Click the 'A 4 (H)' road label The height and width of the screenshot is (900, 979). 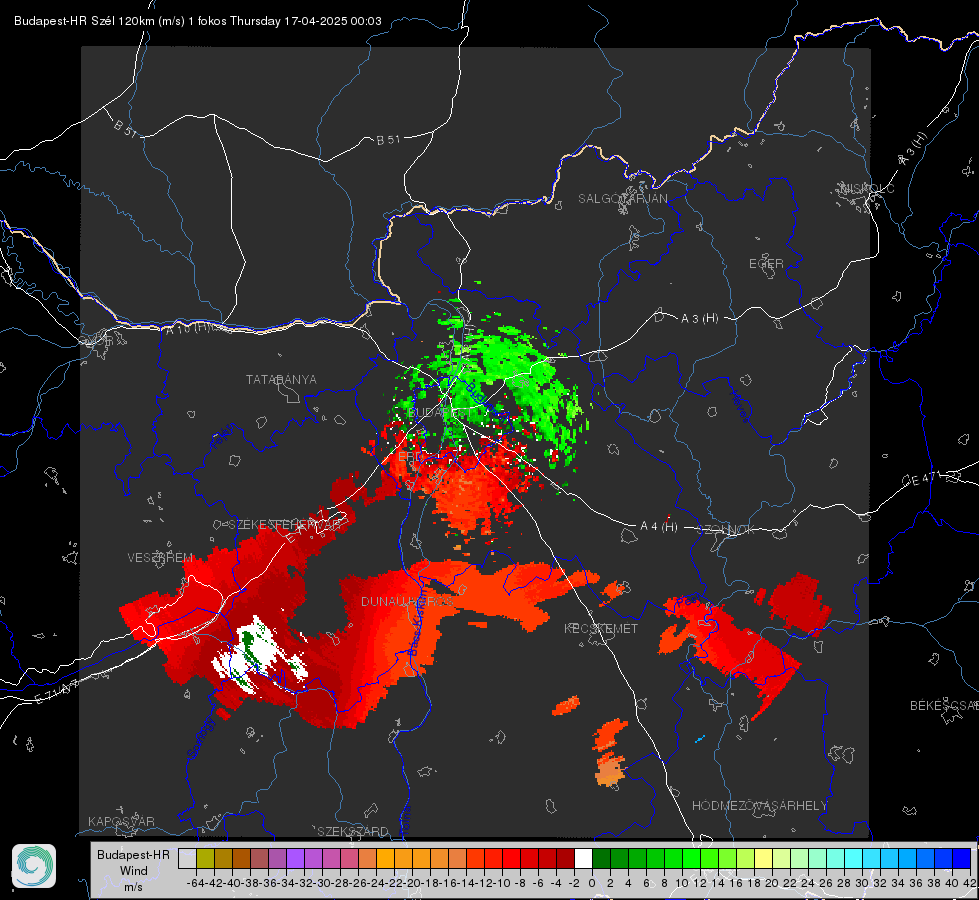pyautogui.click(x=659, y=527)
